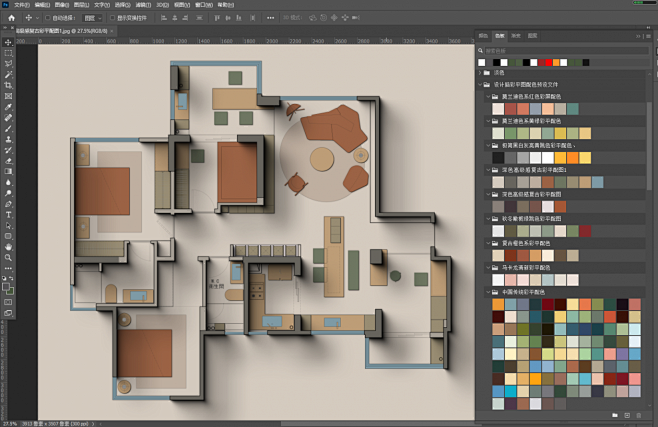Click the 27.5% zoom field in status bar
658x427 pixels.
click(9, 424)
